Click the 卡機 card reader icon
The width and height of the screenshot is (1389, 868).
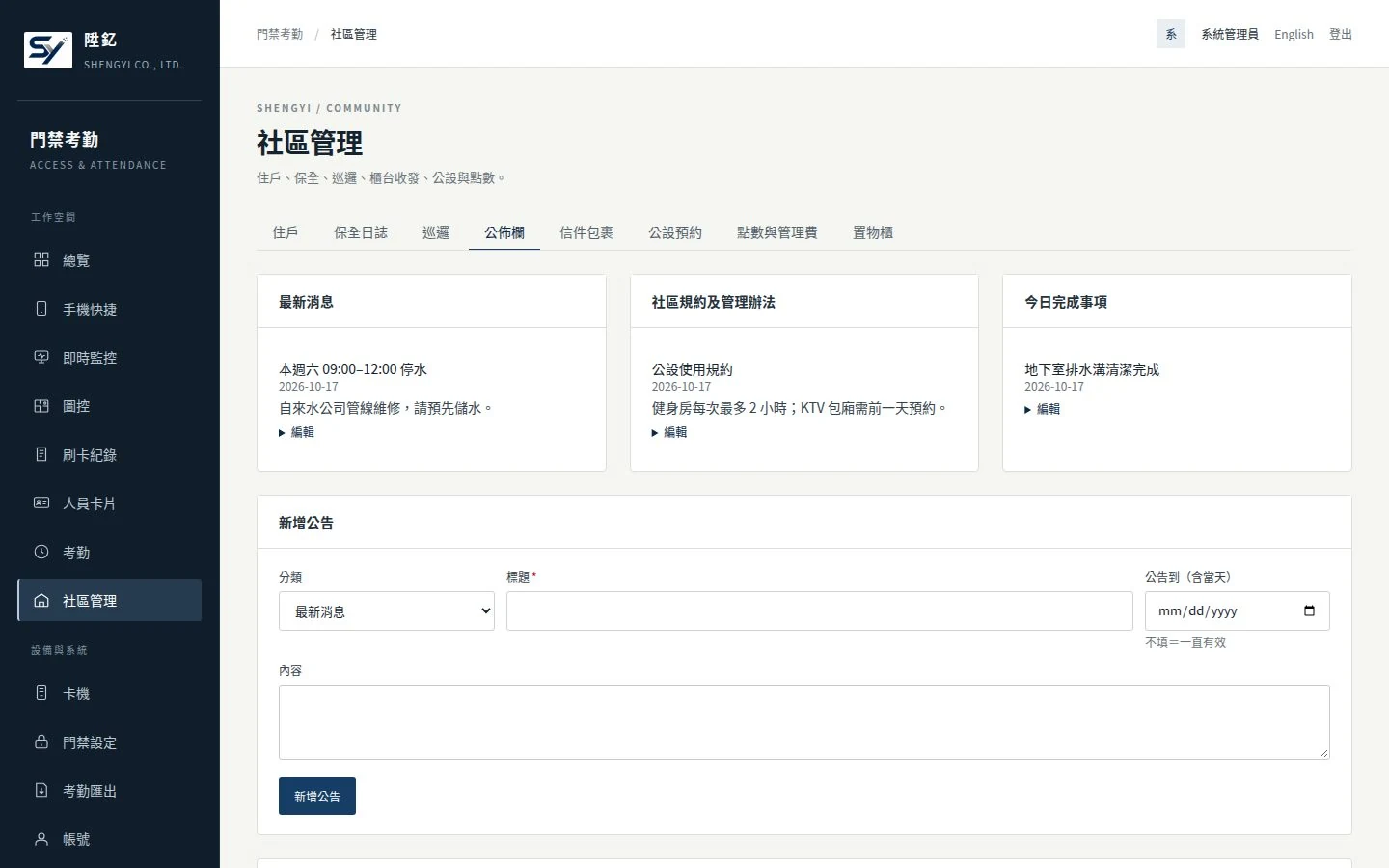click(x=41, y=692)
